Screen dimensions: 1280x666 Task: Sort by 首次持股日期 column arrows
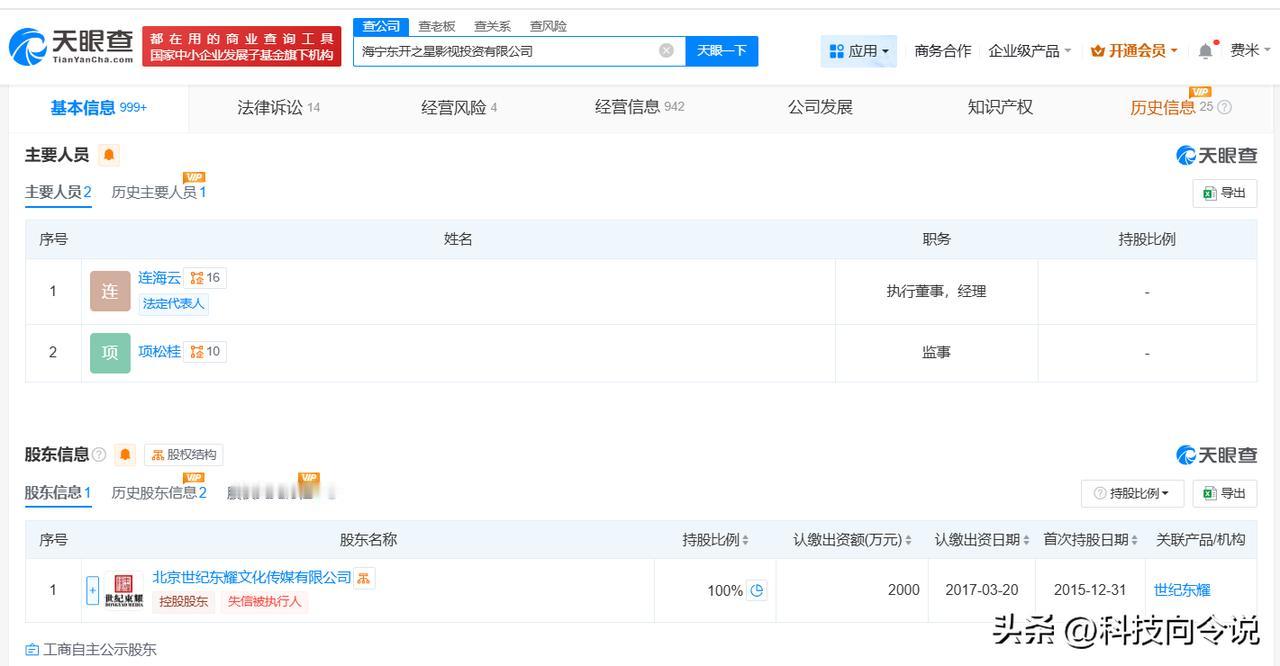pos(1134,540)
